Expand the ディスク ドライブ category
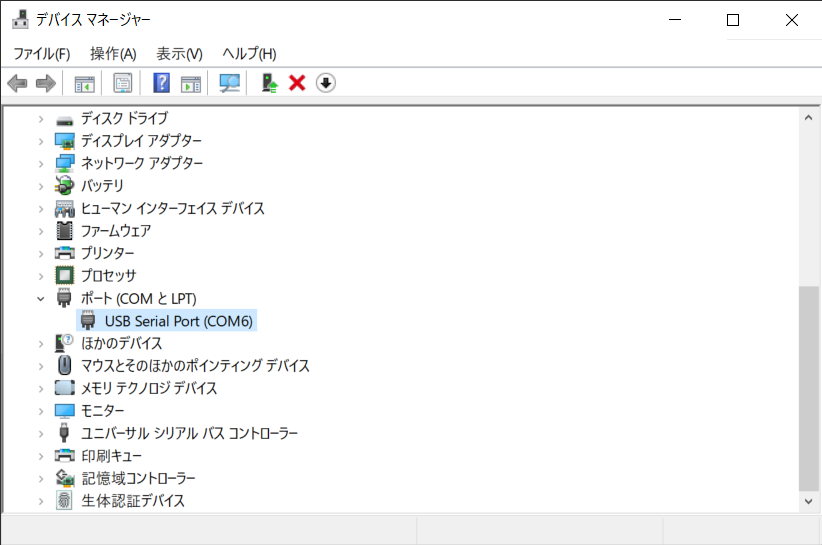This screenshot has height=545, width=822. (41, 118)
